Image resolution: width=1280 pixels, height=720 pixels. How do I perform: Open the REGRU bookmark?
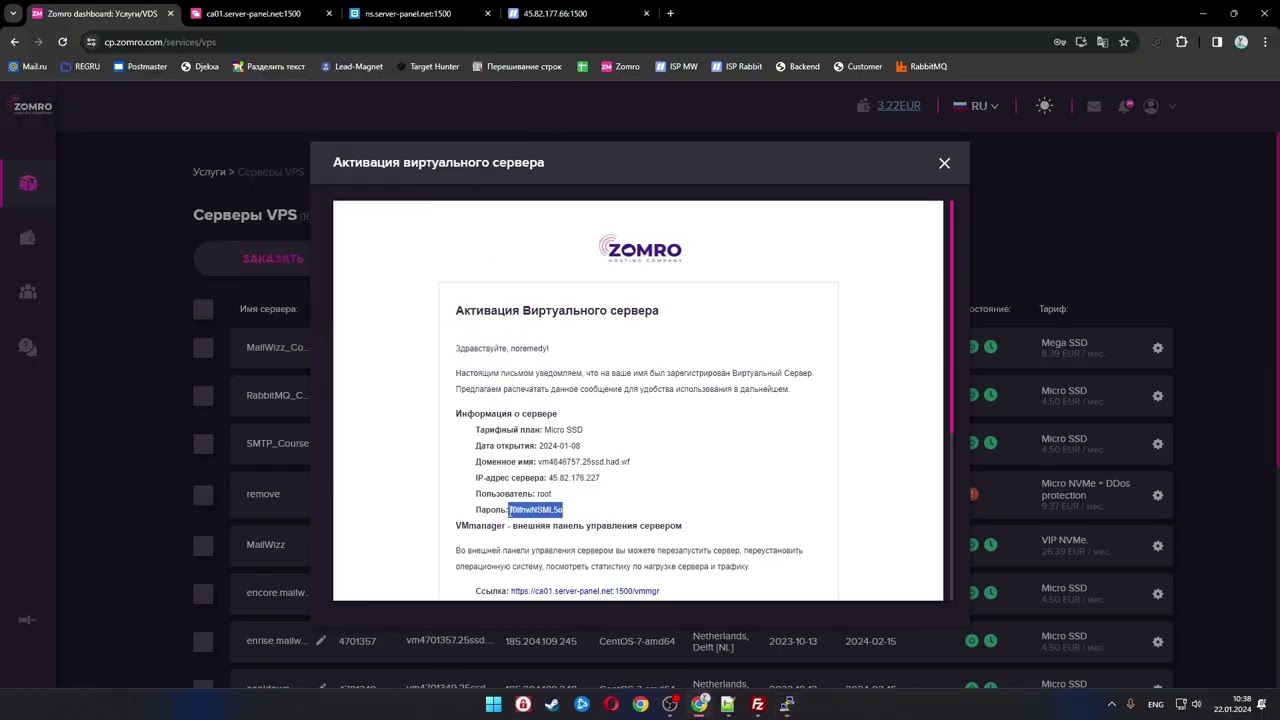(80, 67)
